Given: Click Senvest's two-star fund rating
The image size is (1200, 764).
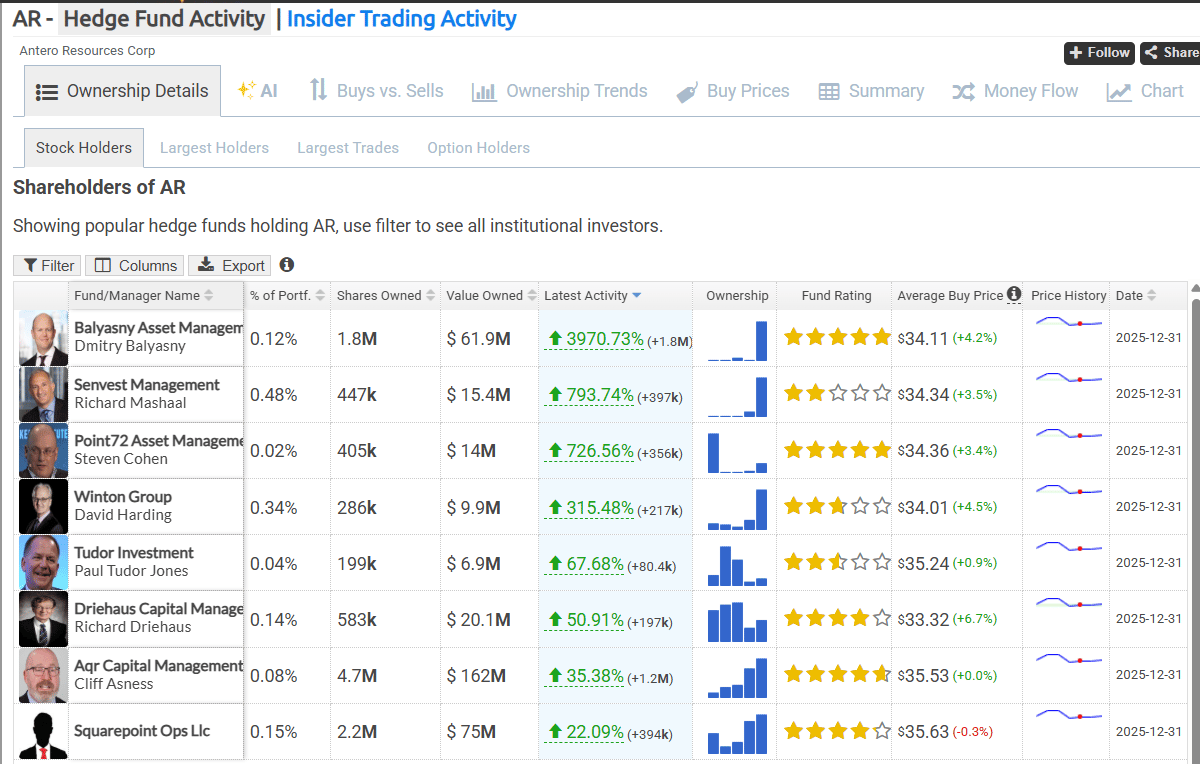Looking at the screenshot, I should tap(837, 394).
